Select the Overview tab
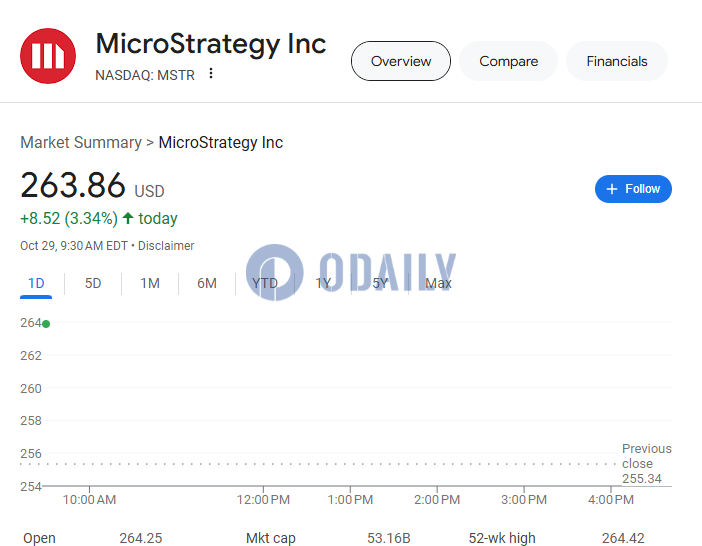Screen dimensions: 702x546 tap(401, 61)
